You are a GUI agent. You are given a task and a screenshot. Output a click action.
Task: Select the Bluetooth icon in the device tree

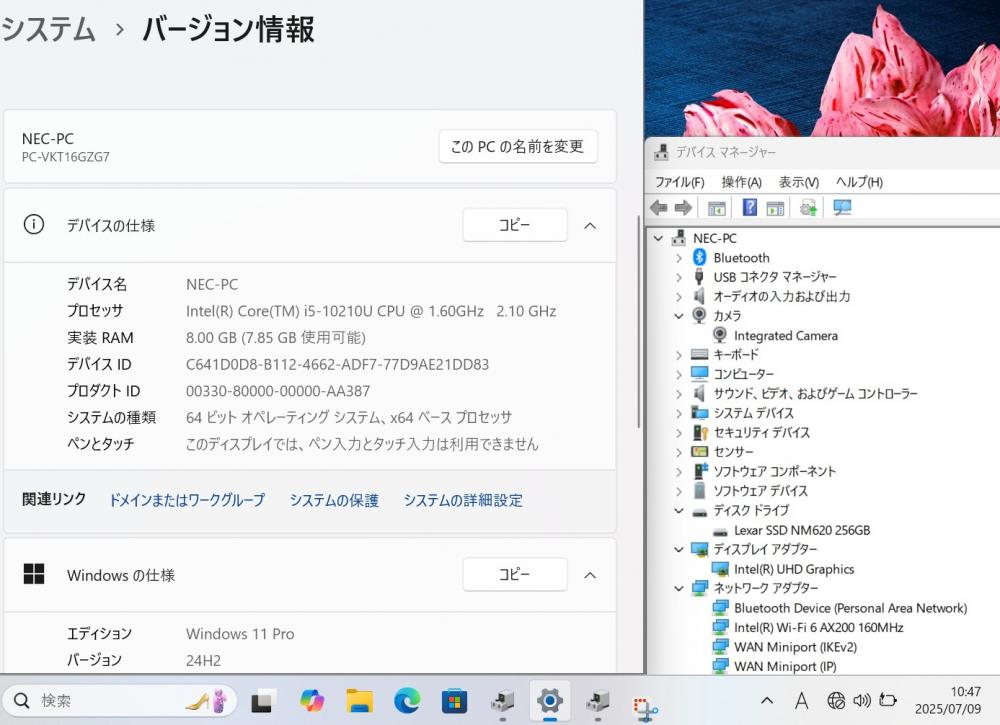tap(700, 258)
